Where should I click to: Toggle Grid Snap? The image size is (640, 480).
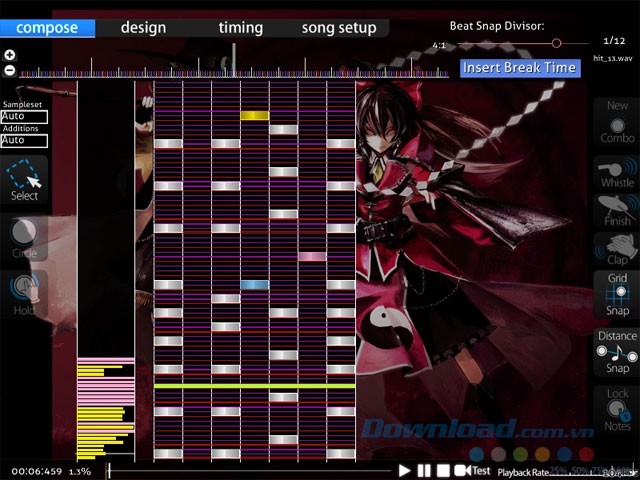617,294
